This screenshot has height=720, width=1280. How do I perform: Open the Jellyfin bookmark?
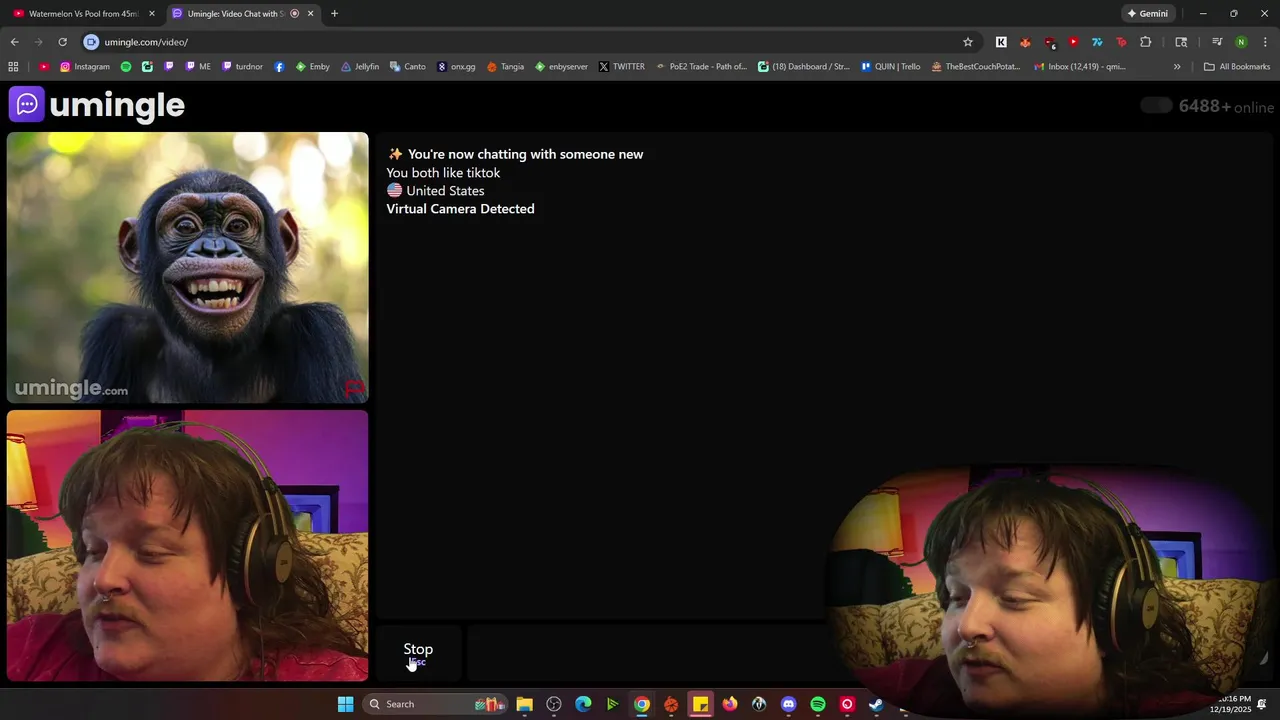(x=360, y=67)
